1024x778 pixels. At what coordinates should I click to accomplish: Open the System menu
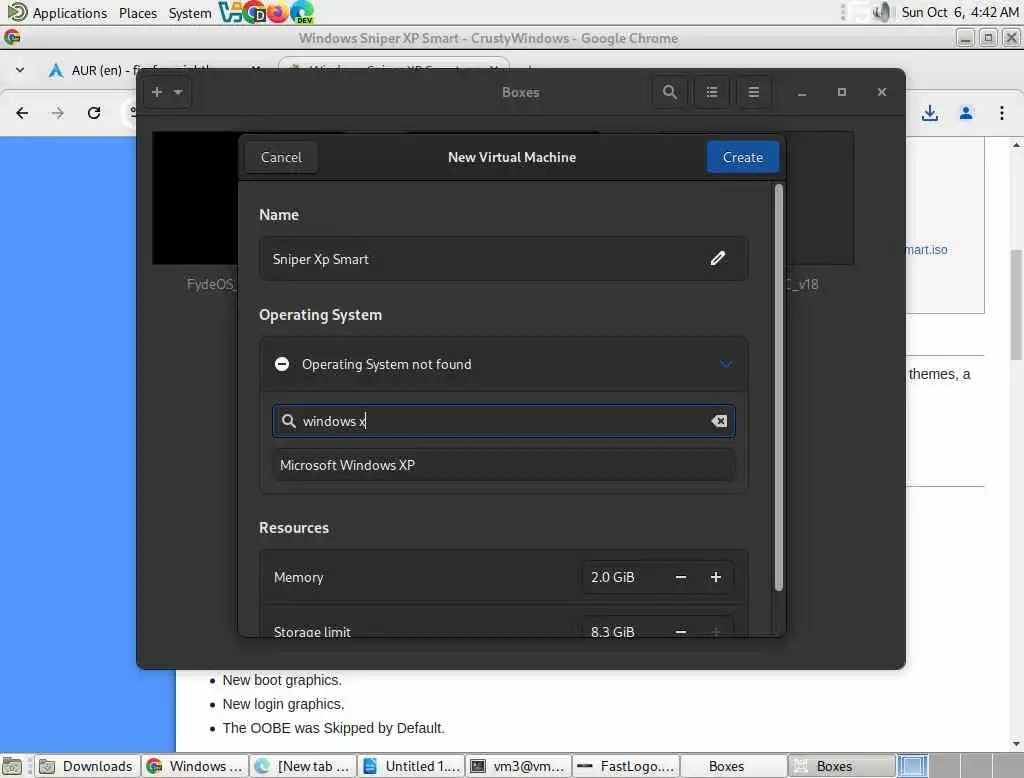point(190,13)
